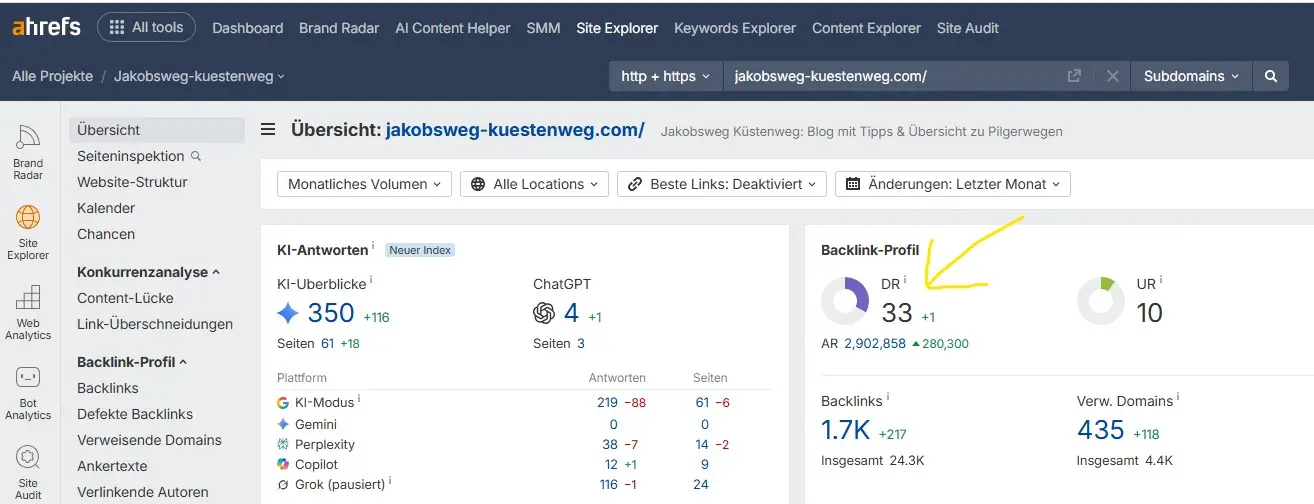Click the KI-Überblicke value 350
Image resolution: width=1314 pixels, height=504 pixels.
pos(331,313)
